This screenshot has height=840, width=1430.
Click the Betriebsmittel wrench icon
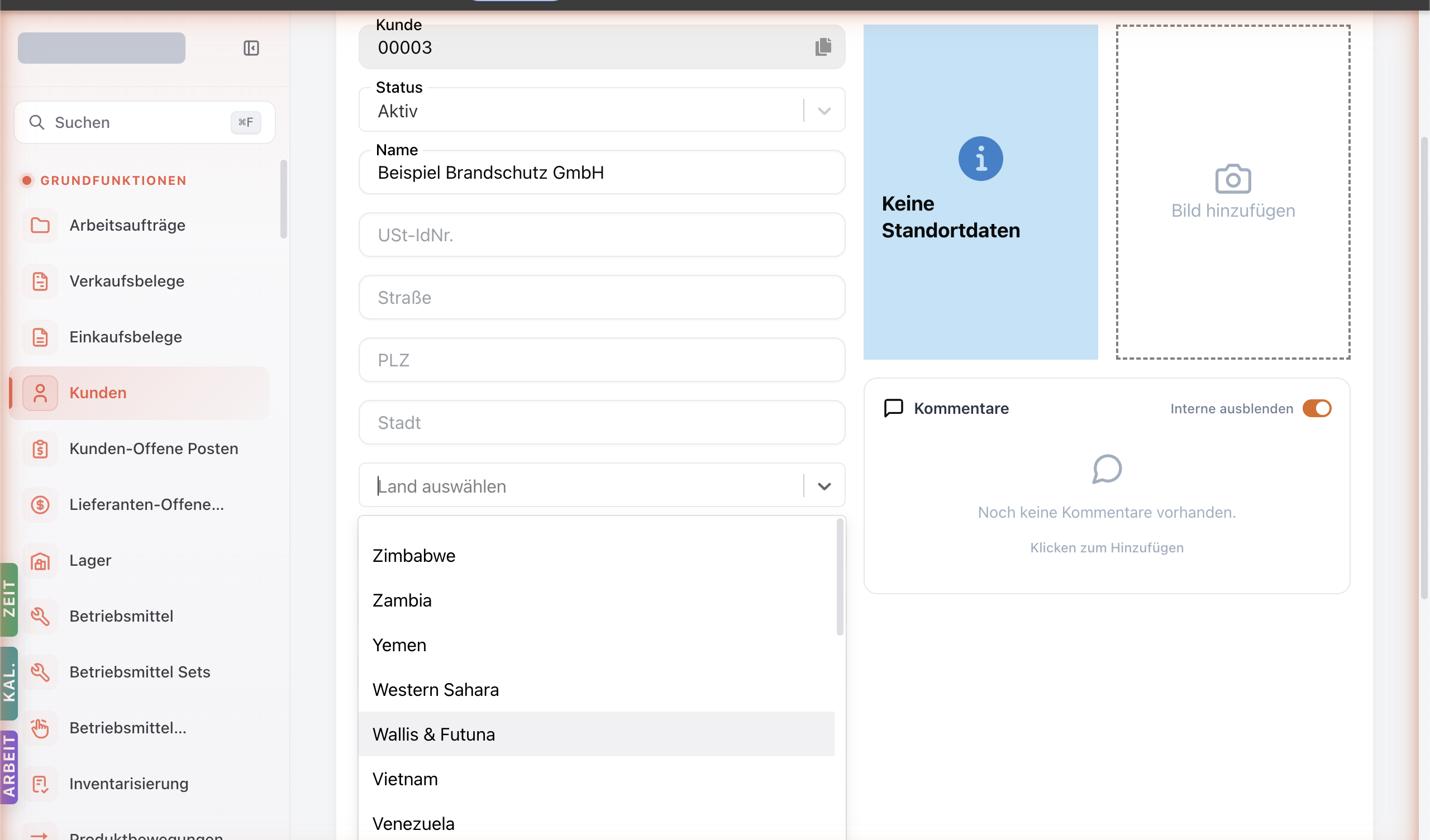(40, 617)
